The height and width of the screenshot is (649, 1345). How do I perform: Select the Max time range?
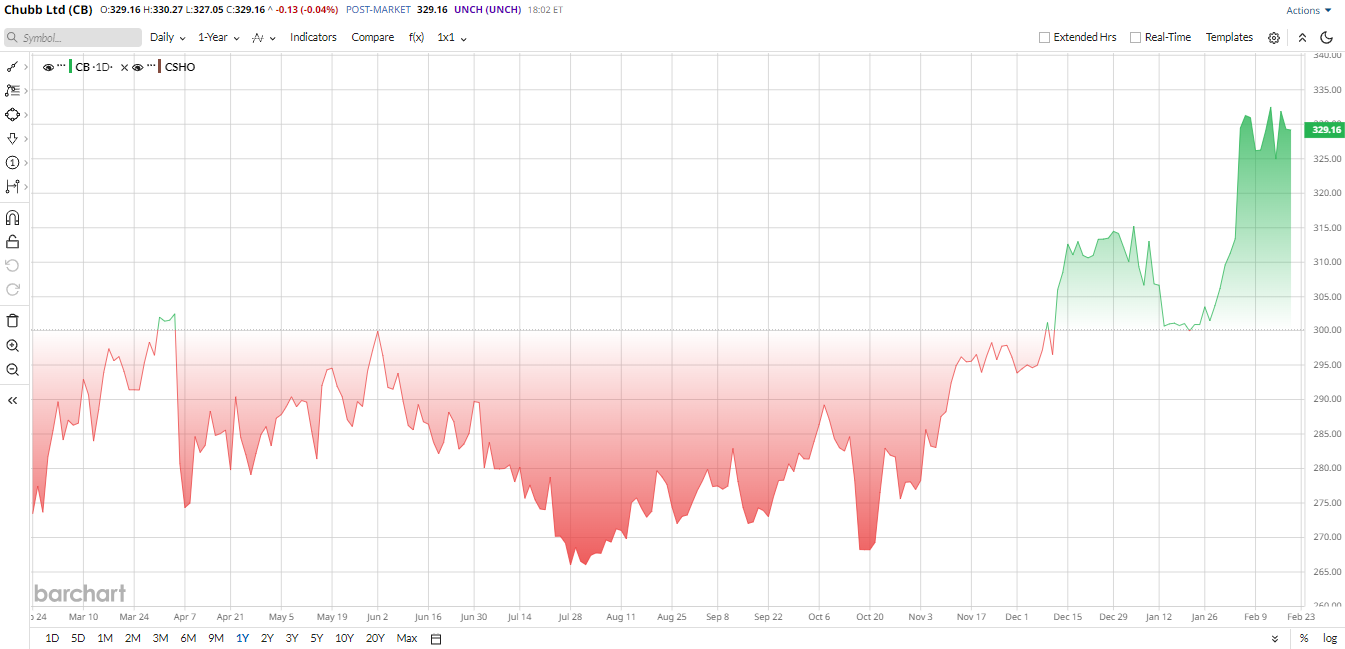406,638
